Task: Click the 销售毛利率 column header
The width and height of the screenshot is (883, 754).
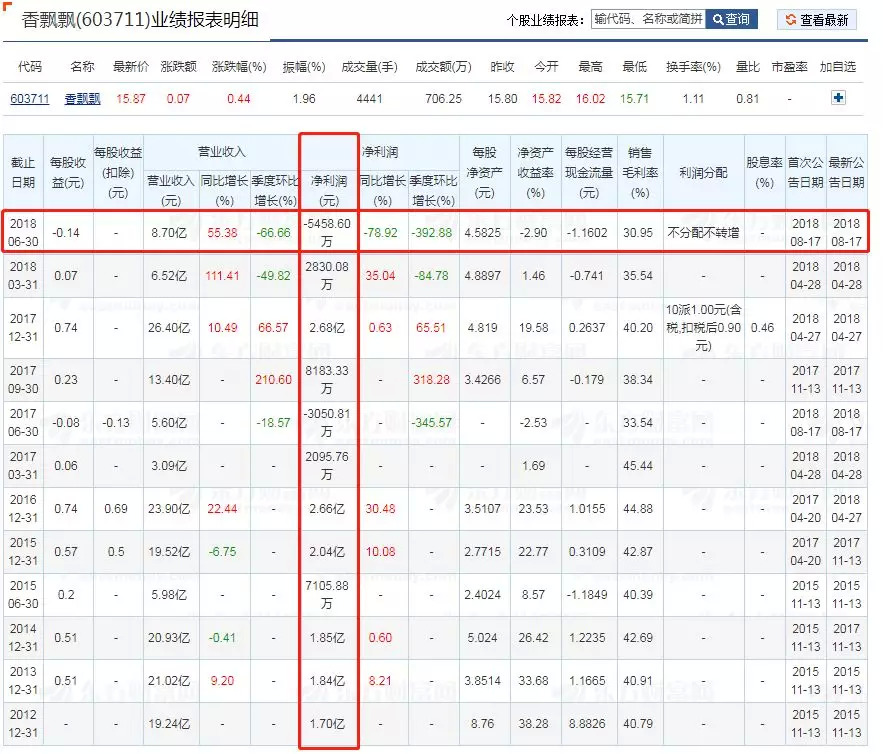Action: [640, 172]
